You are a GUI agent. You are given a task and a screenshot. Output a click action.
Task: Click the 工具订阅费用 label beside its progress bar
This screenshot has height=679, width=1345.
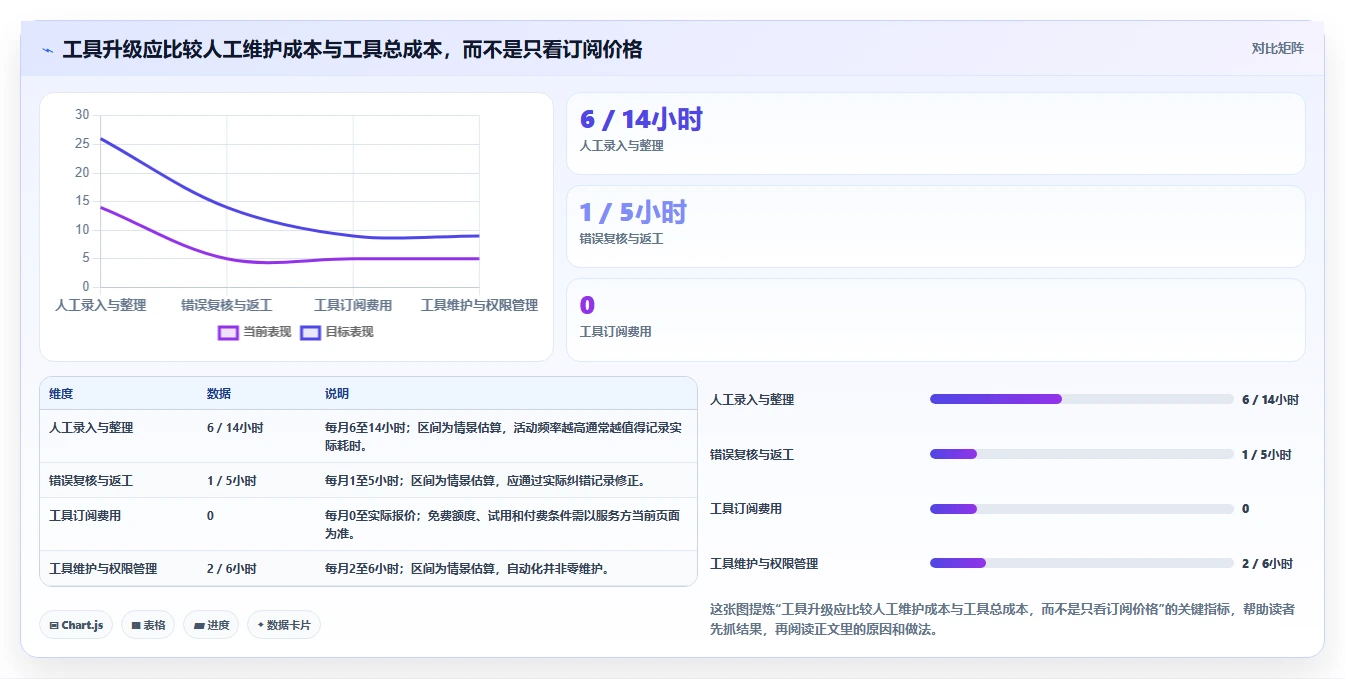(x=746, y=509)
